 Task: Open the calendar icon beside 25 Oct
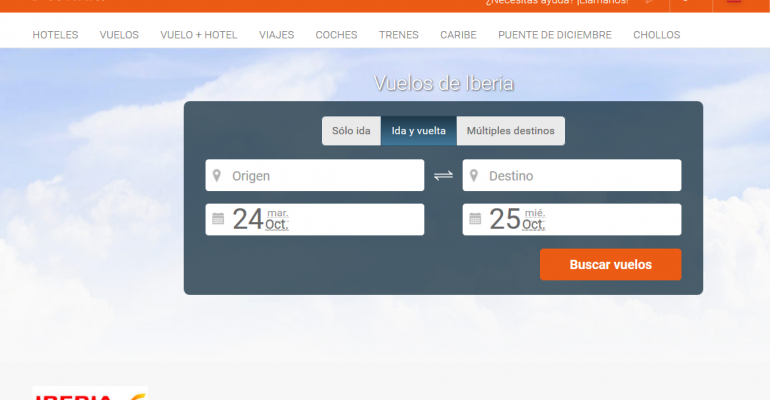point(475,218)
